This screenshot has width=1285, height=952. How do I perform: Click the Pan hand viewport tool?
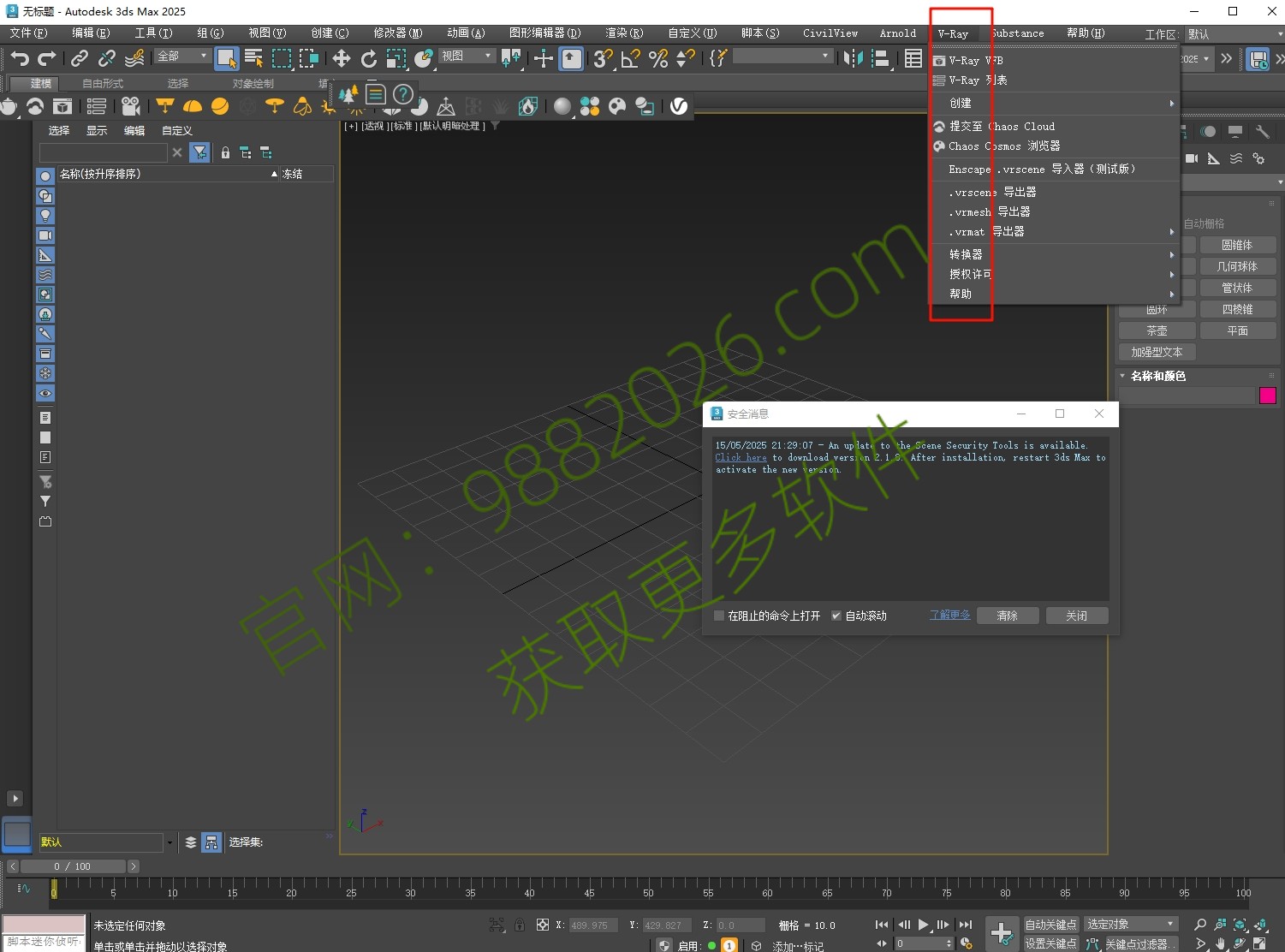pyautogui.click(x=1221, y=943)
